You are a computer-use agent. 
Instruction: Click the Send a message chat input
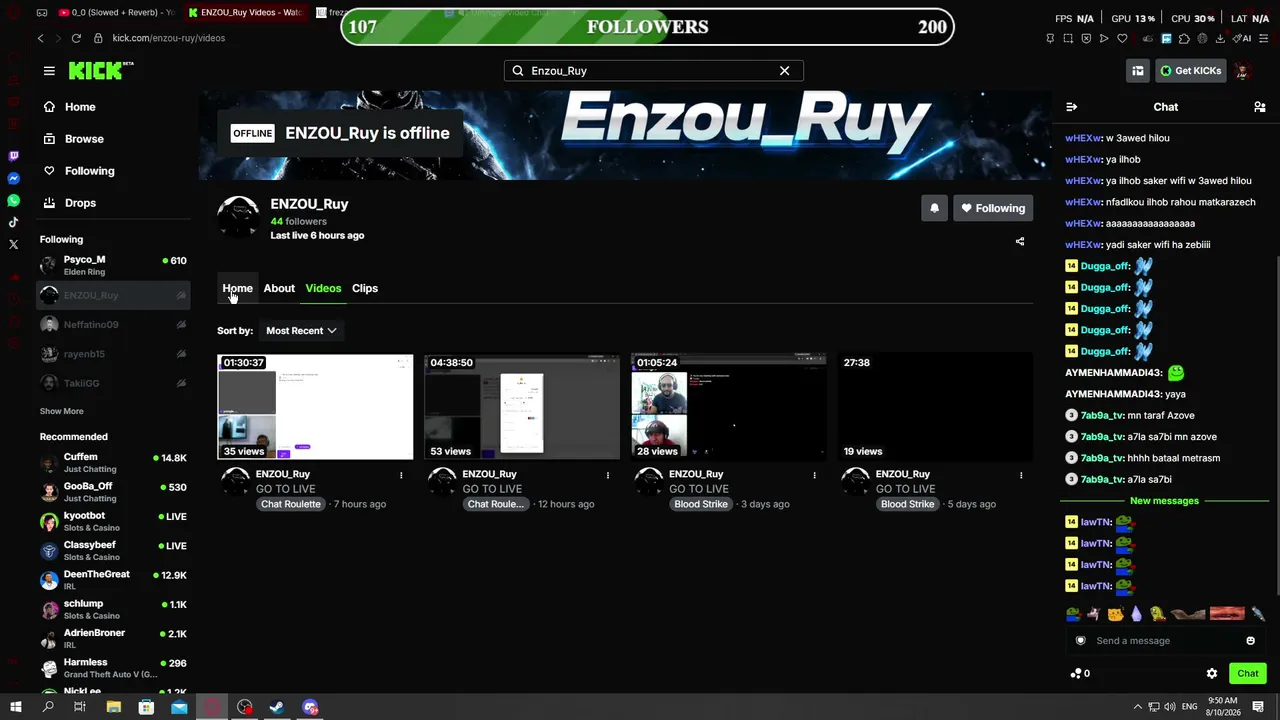click(1165, 641)
